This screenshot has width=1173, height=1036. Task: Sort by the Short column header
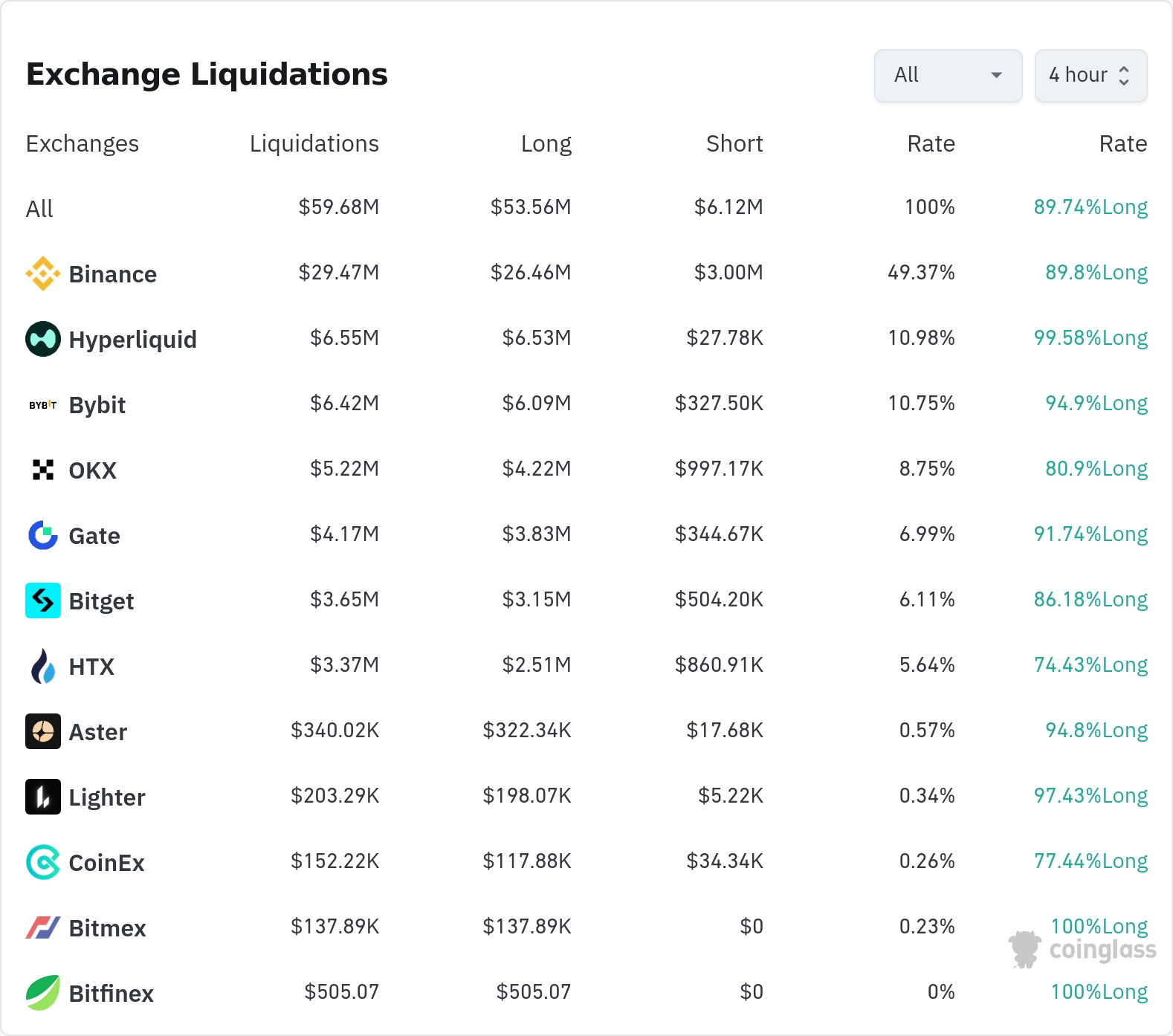pyautogui.click(x=734, y=143)
